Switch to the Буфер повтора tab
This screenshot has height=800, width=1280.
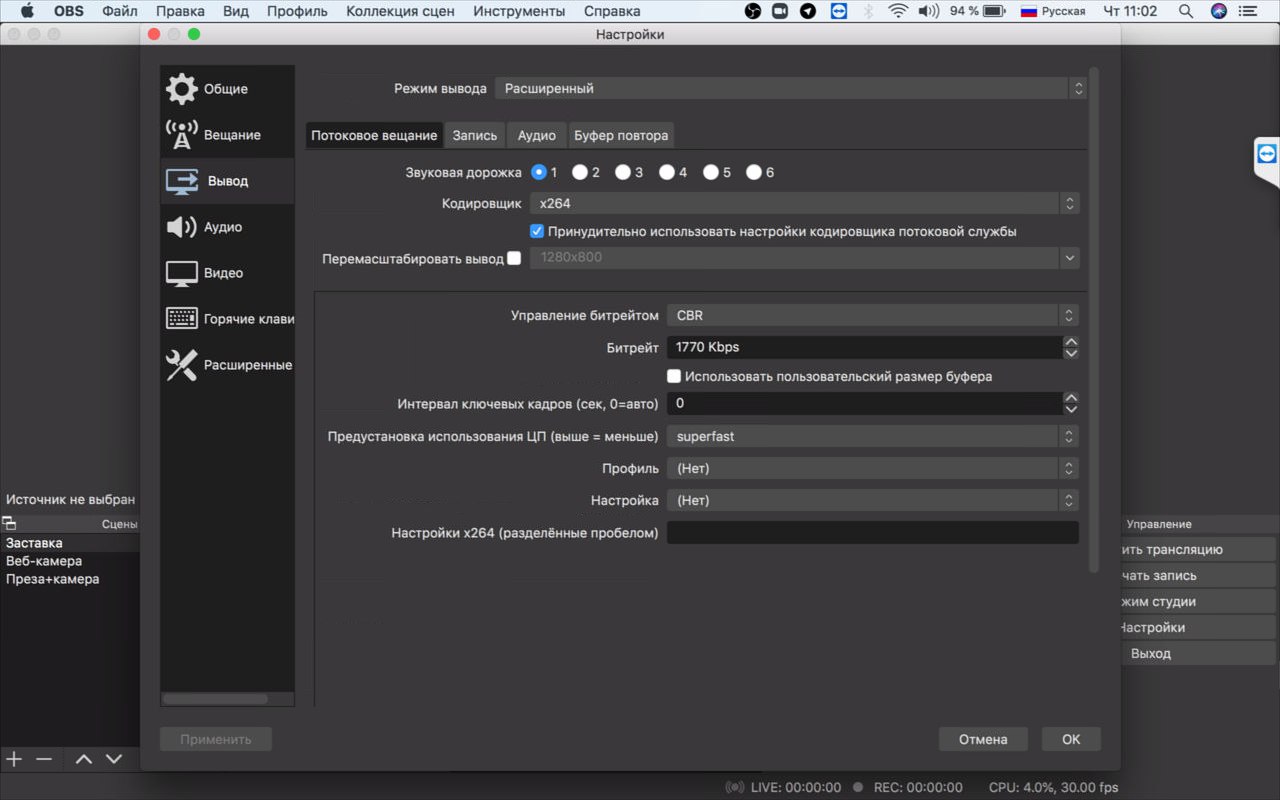tap(621, 135)
